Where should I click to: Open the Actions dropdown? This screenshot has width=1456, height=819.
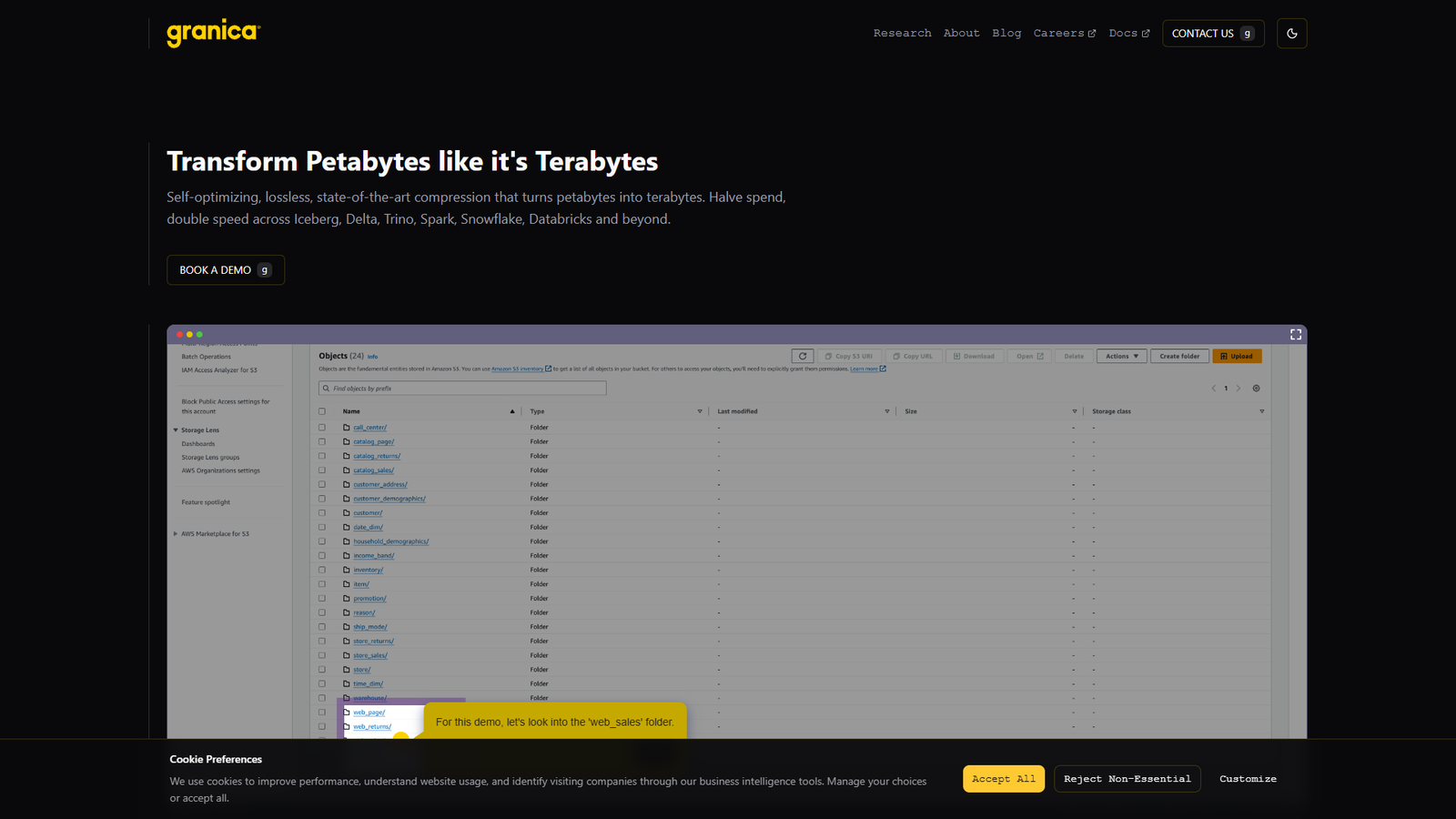click(x=1122, y=357)
